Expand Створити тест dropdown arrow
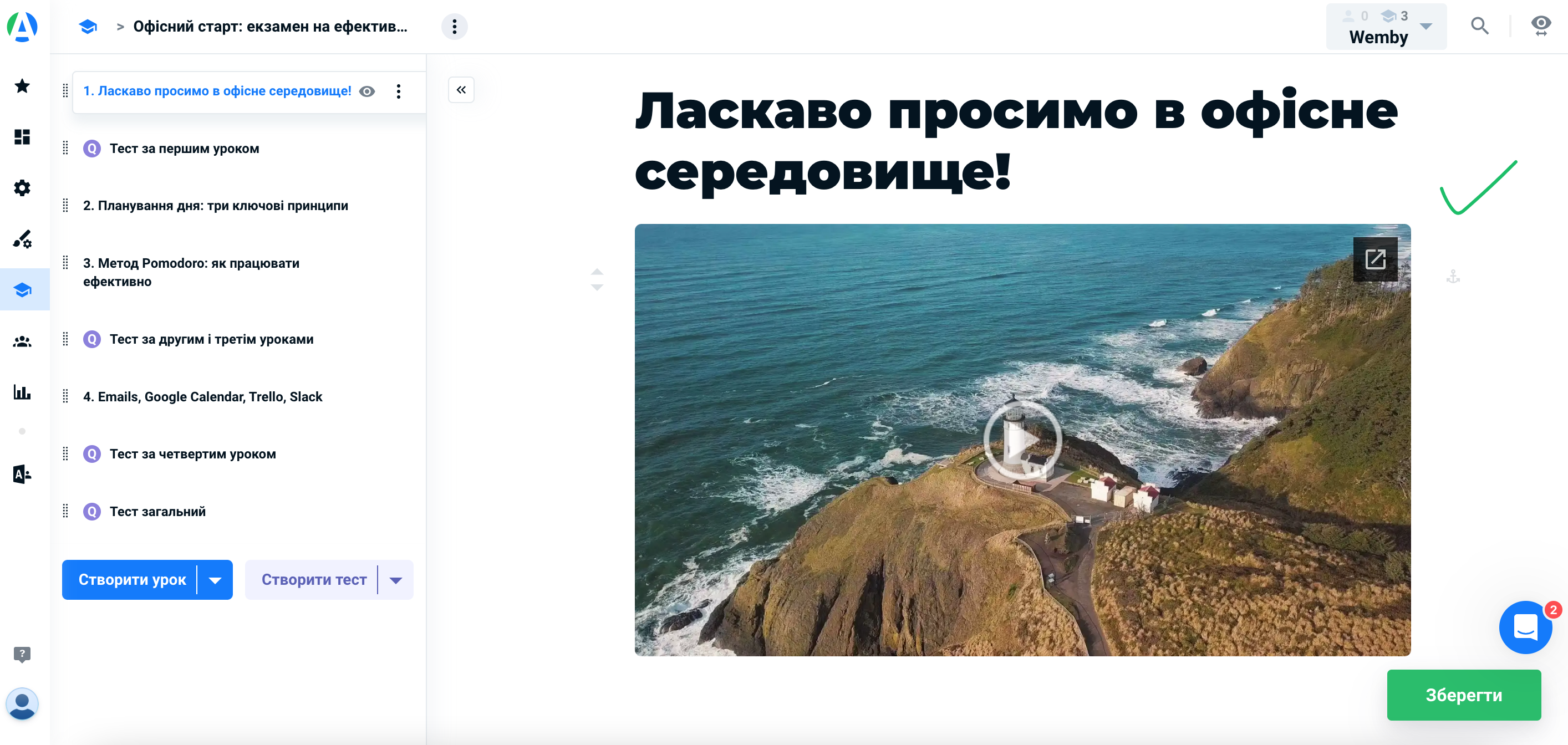Viewport: 1568px width, 745px height. pos(396,580)
